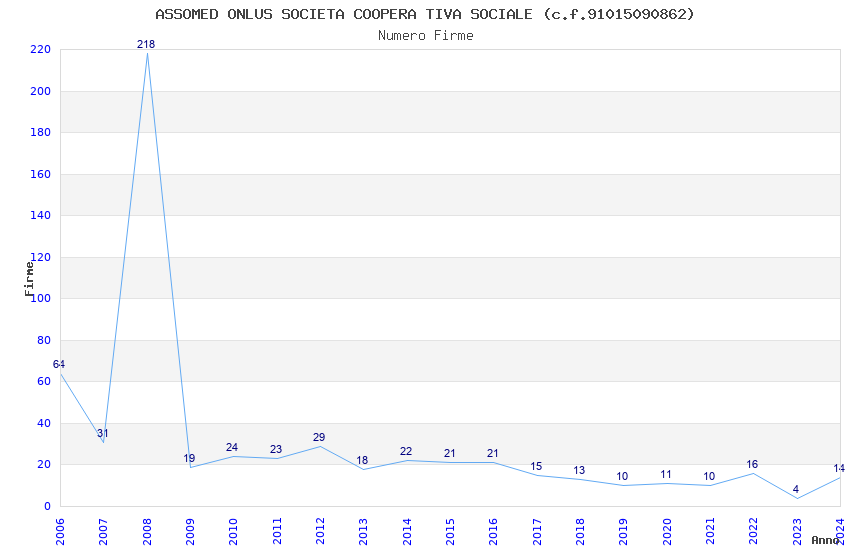Click the 2022 year label on the x-axis

(754, 532)
